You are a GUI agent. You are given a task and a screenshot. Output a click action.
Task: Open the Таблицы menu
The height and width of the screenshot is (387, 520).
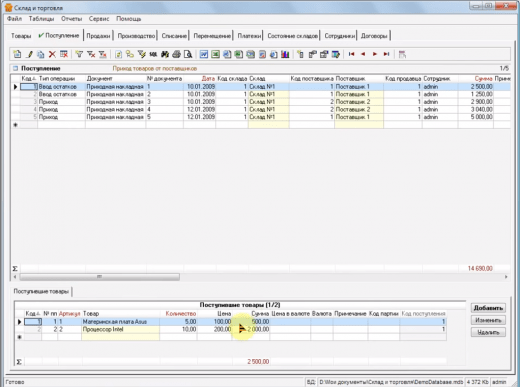coord(41,19)
